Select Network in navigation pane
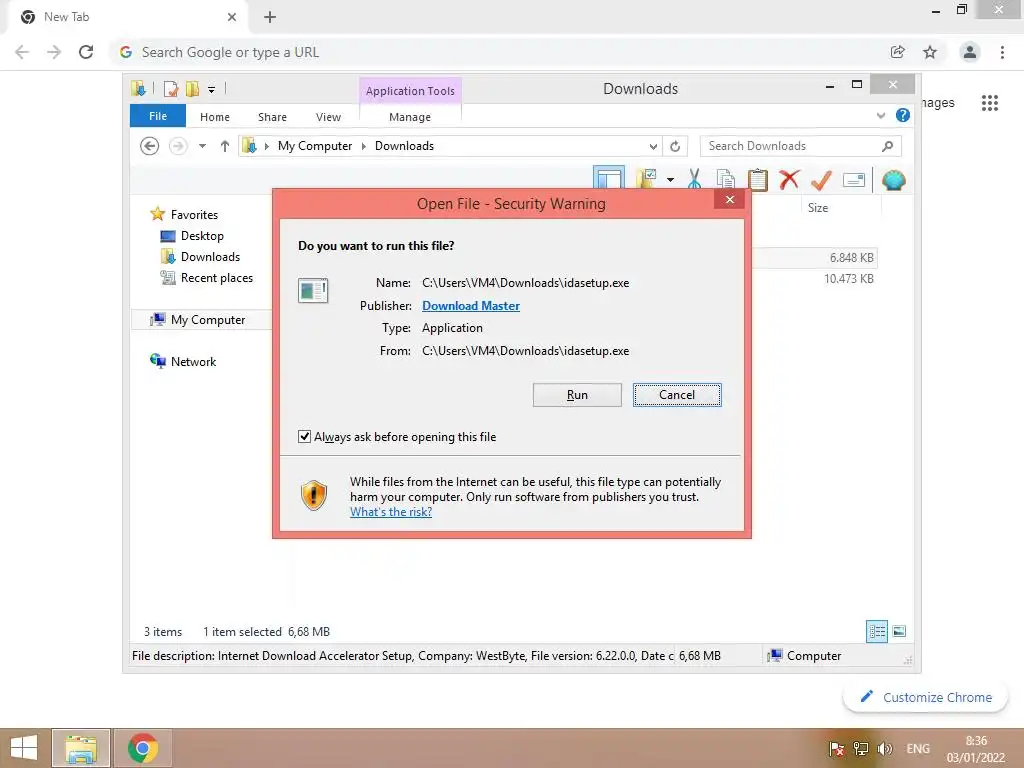Viewport: 1024px width, 768px height. tap(193, 361)
